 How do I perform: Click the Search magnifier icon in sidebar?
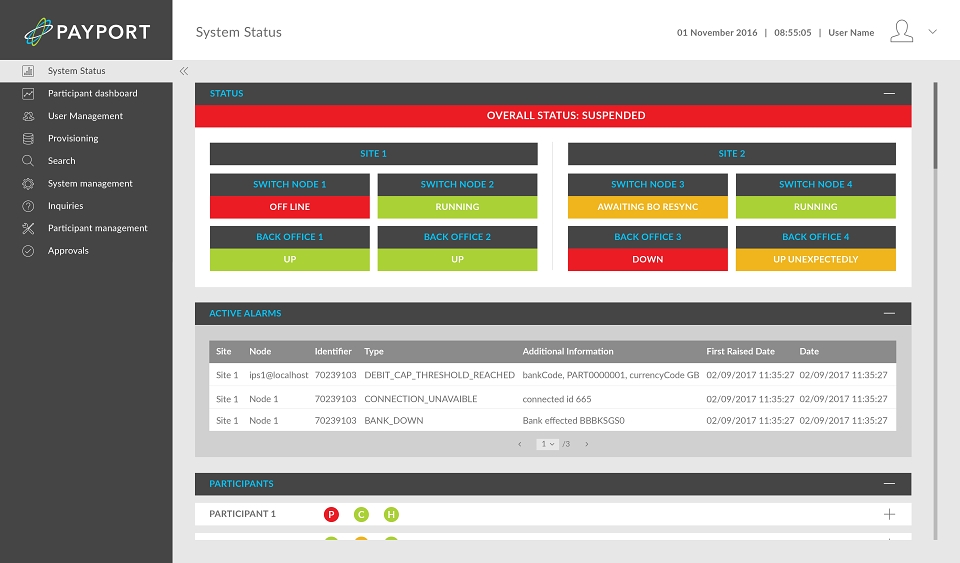28,161
